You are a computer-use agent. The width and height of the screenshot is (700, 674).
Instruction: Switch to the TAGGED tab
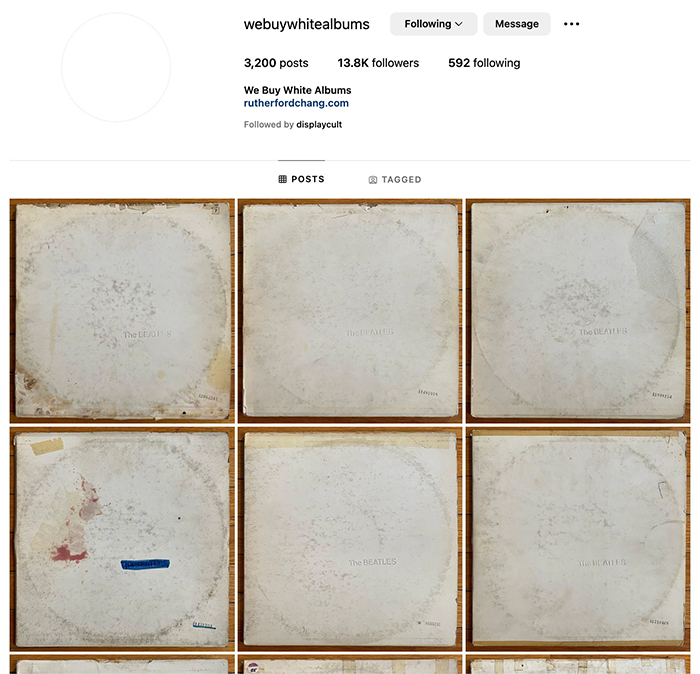(395, 179)
